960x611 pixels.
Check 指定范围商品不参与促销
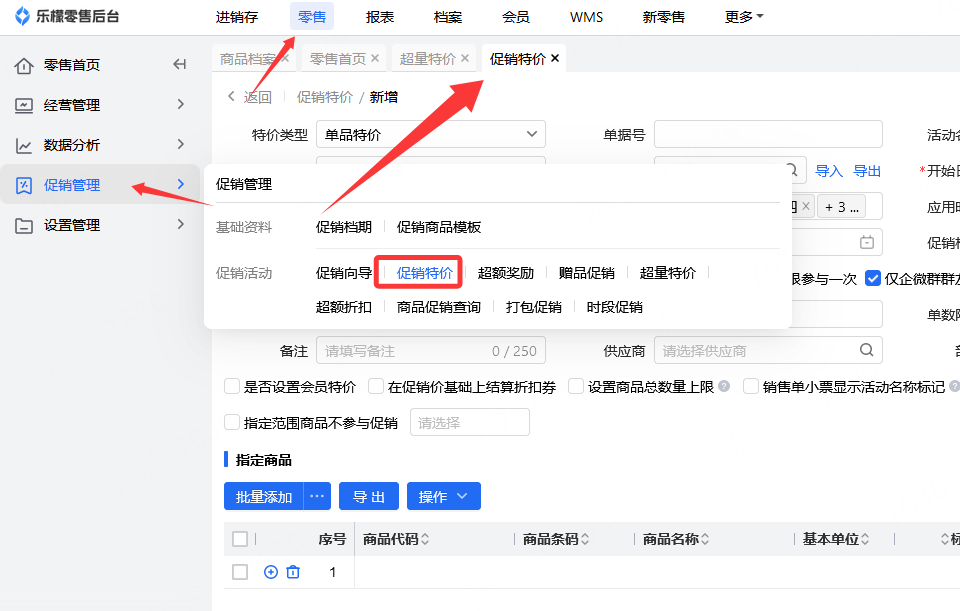point(232,422)
